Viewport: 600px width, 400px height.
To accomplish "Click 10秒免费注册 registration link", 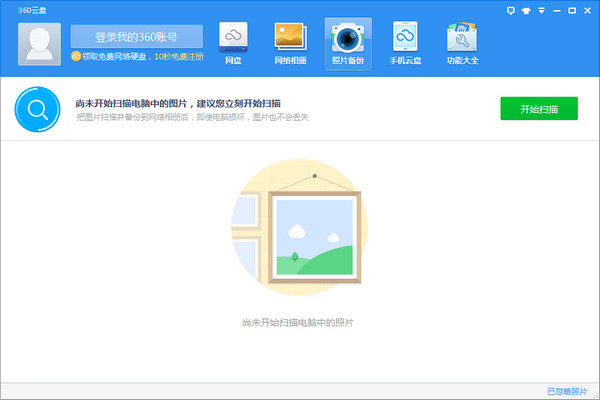I will click(178, 57).
